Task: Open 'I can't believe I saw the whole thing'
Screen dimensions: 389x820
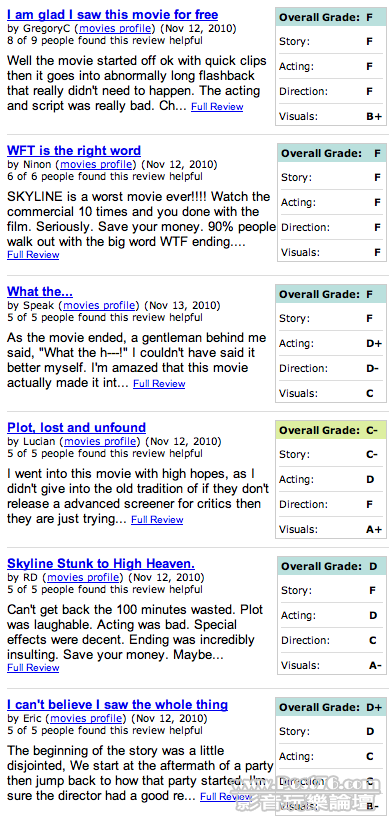Action: [x=117, y=704]
